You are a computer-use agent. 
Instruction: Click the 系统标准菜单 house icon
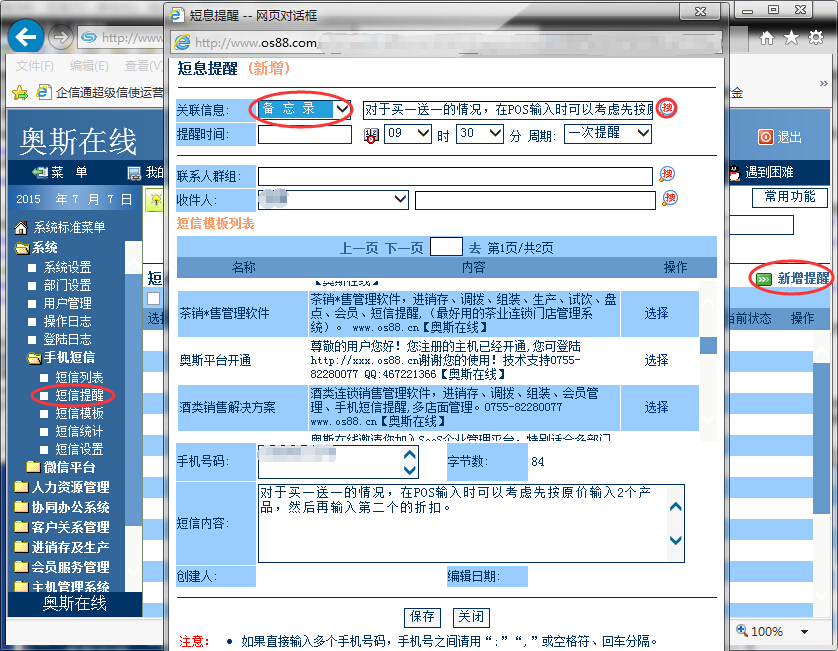coord(21,228)
